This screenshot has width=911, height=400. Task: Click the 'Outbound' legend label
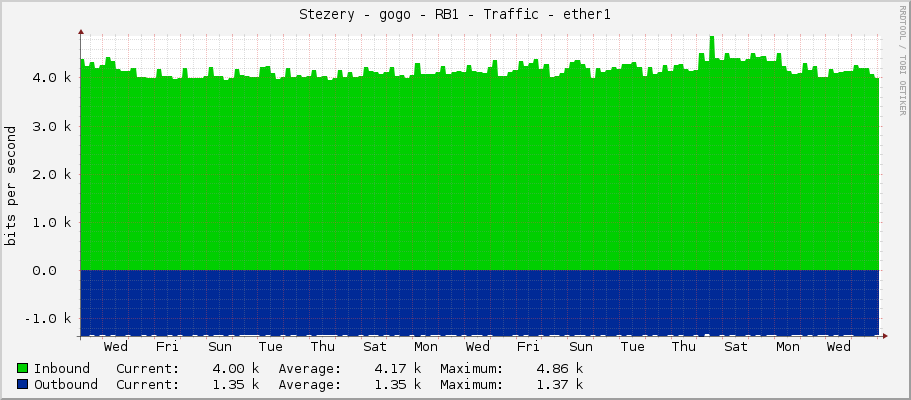pyautogui.click(x=66, y=384)
